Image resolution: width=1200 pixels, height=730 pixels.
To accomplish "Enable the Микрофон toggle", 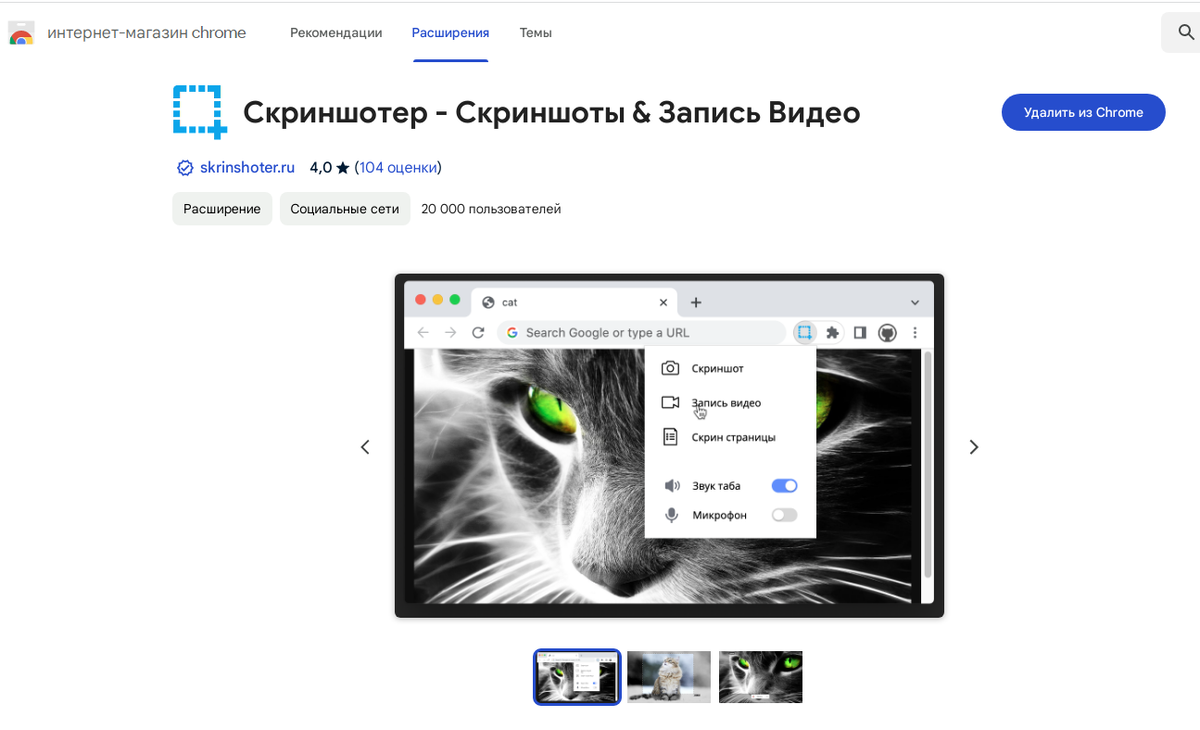I will click(784, 514).
